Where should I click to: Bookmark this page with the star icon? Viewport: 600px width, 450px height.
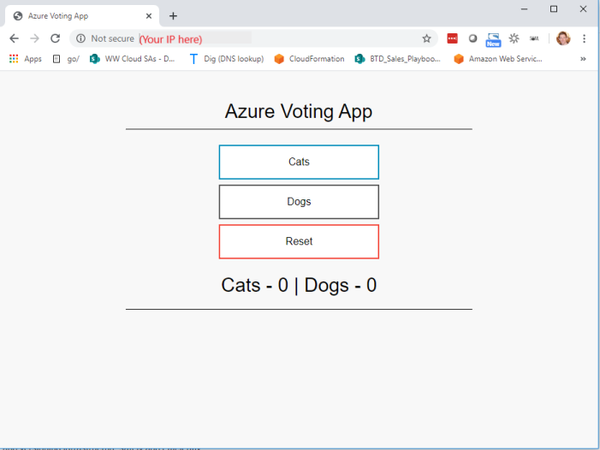point(427,38)
